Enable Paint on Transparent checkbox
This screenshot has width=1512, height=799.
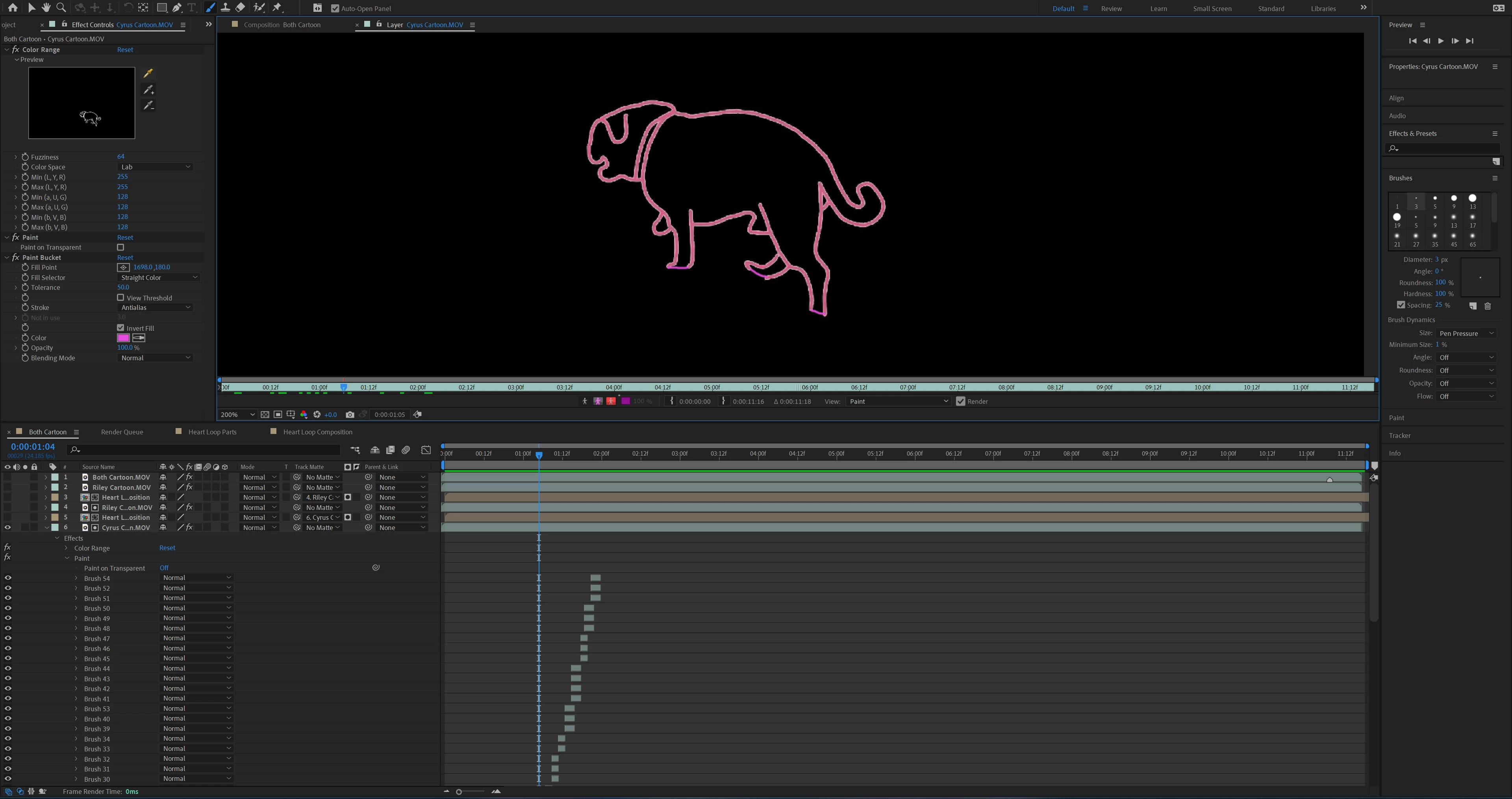tap(120, 247)
